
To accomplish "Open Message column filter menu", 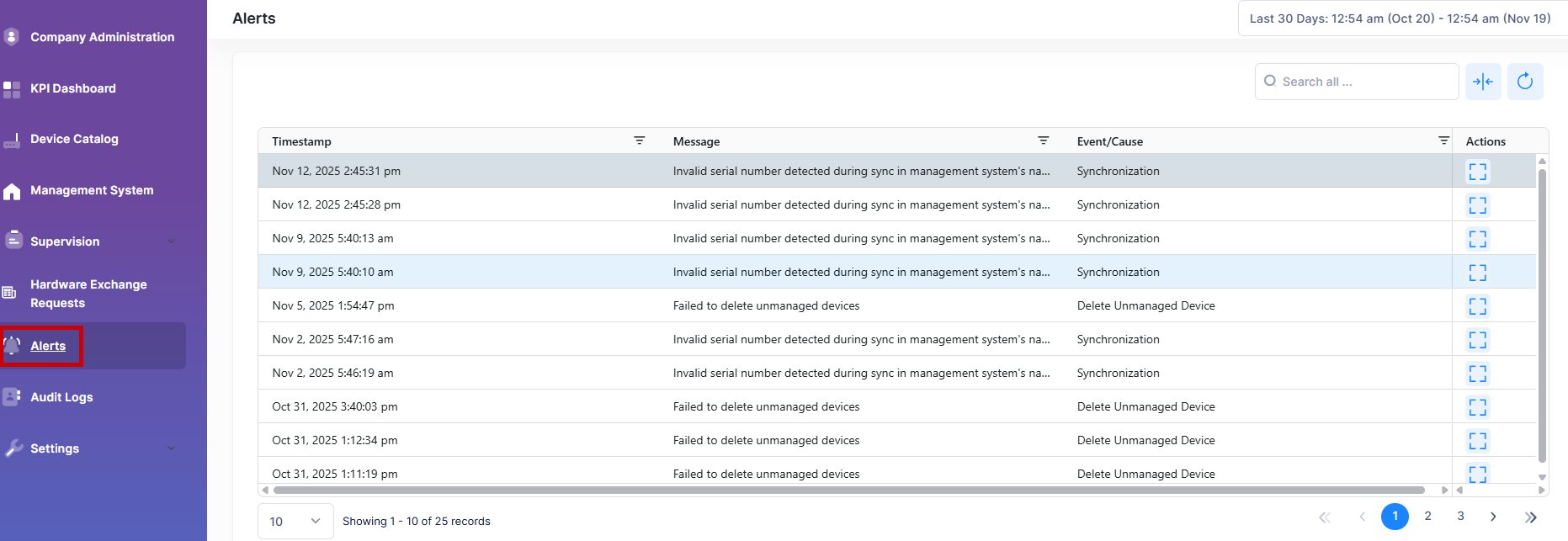I will click(1043, 141).
